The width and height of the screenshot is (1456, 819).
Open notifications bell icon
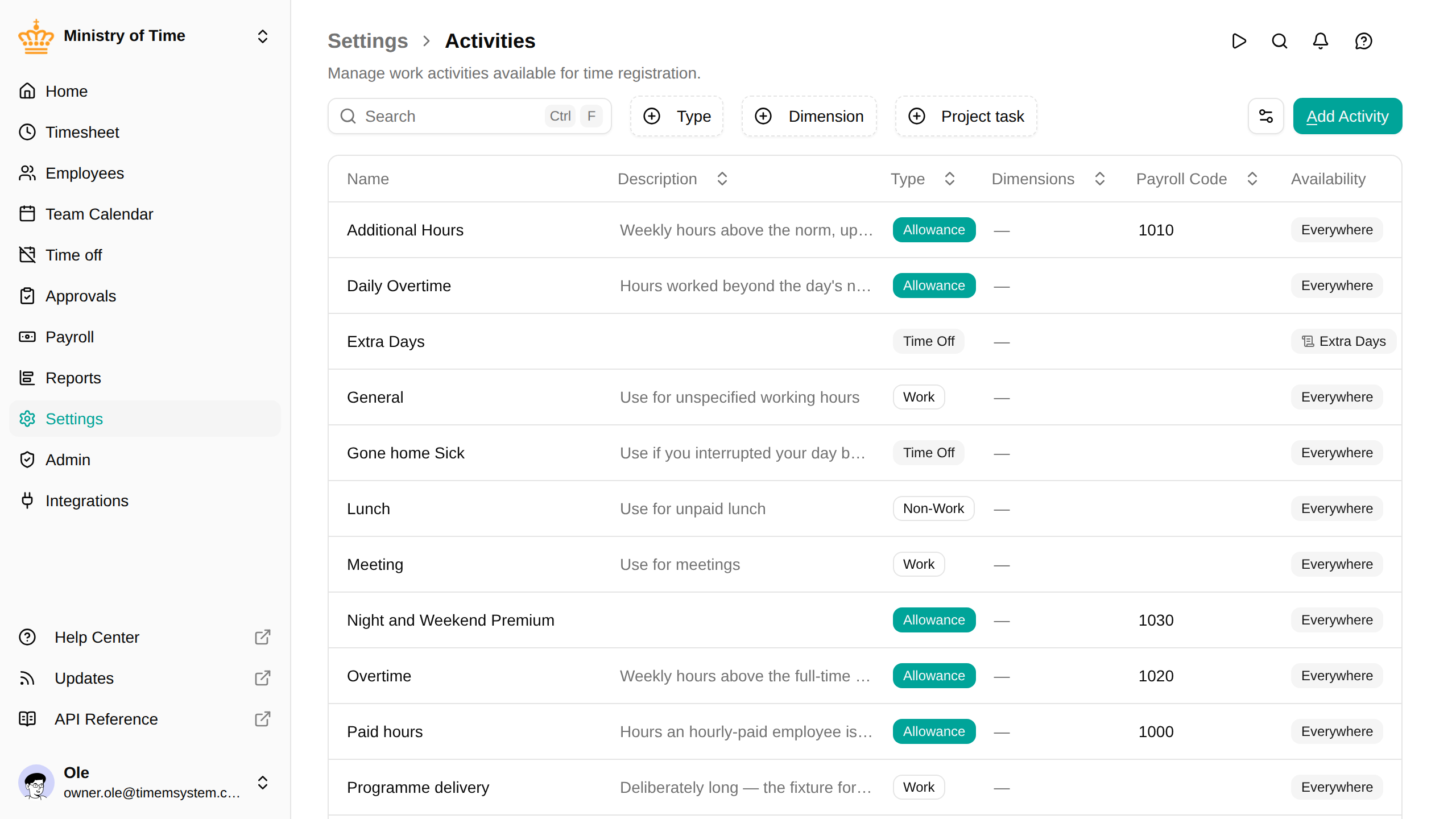1321,41
